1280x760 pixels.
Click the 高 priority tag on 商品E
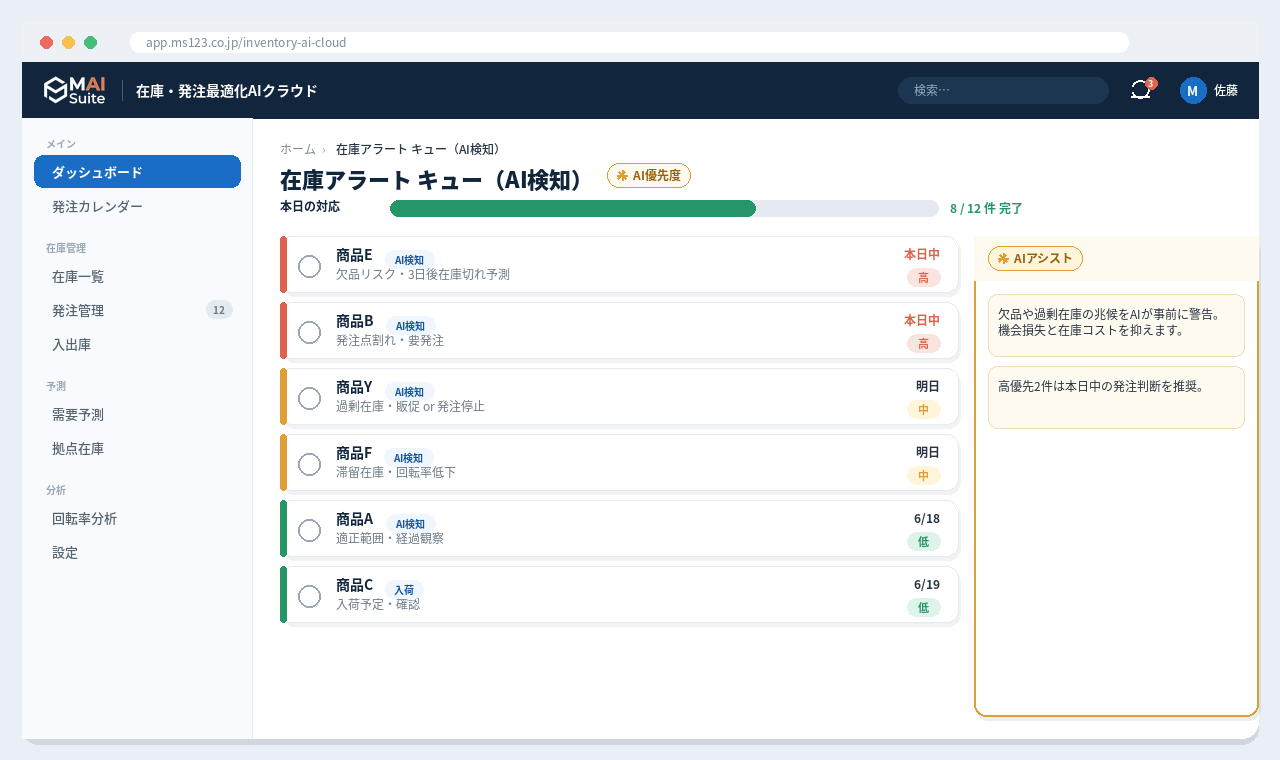[x=923, y=277]
